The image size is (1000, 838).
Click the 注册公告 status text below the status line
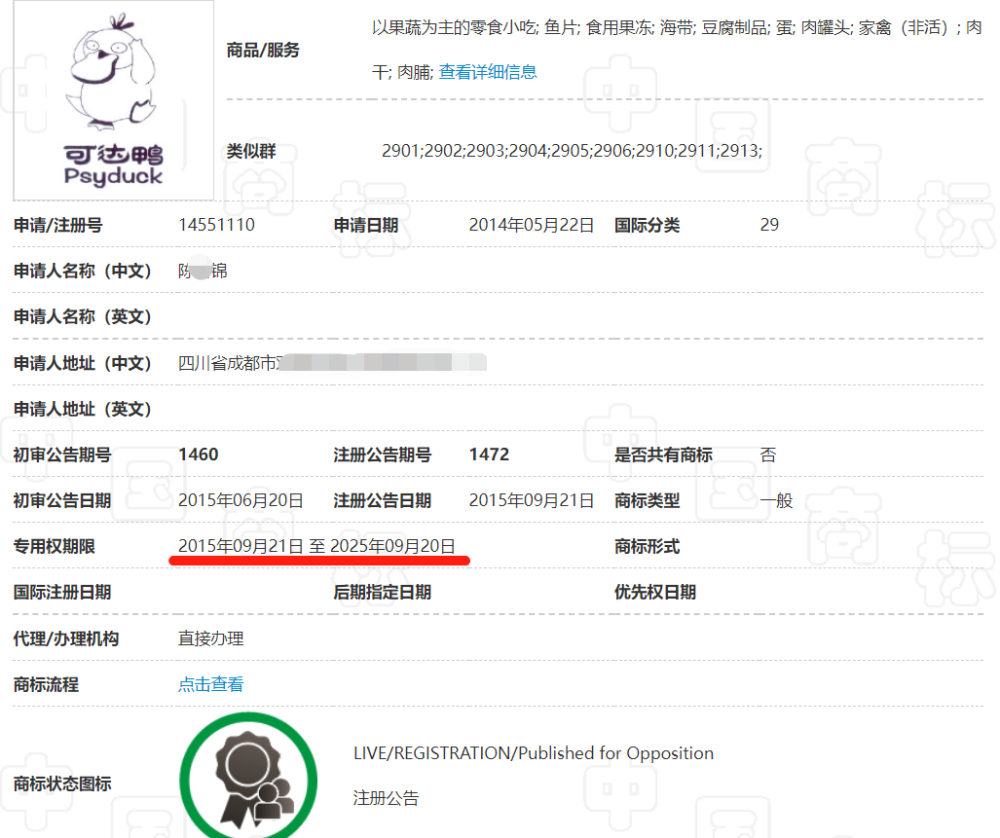click(386, 798)
